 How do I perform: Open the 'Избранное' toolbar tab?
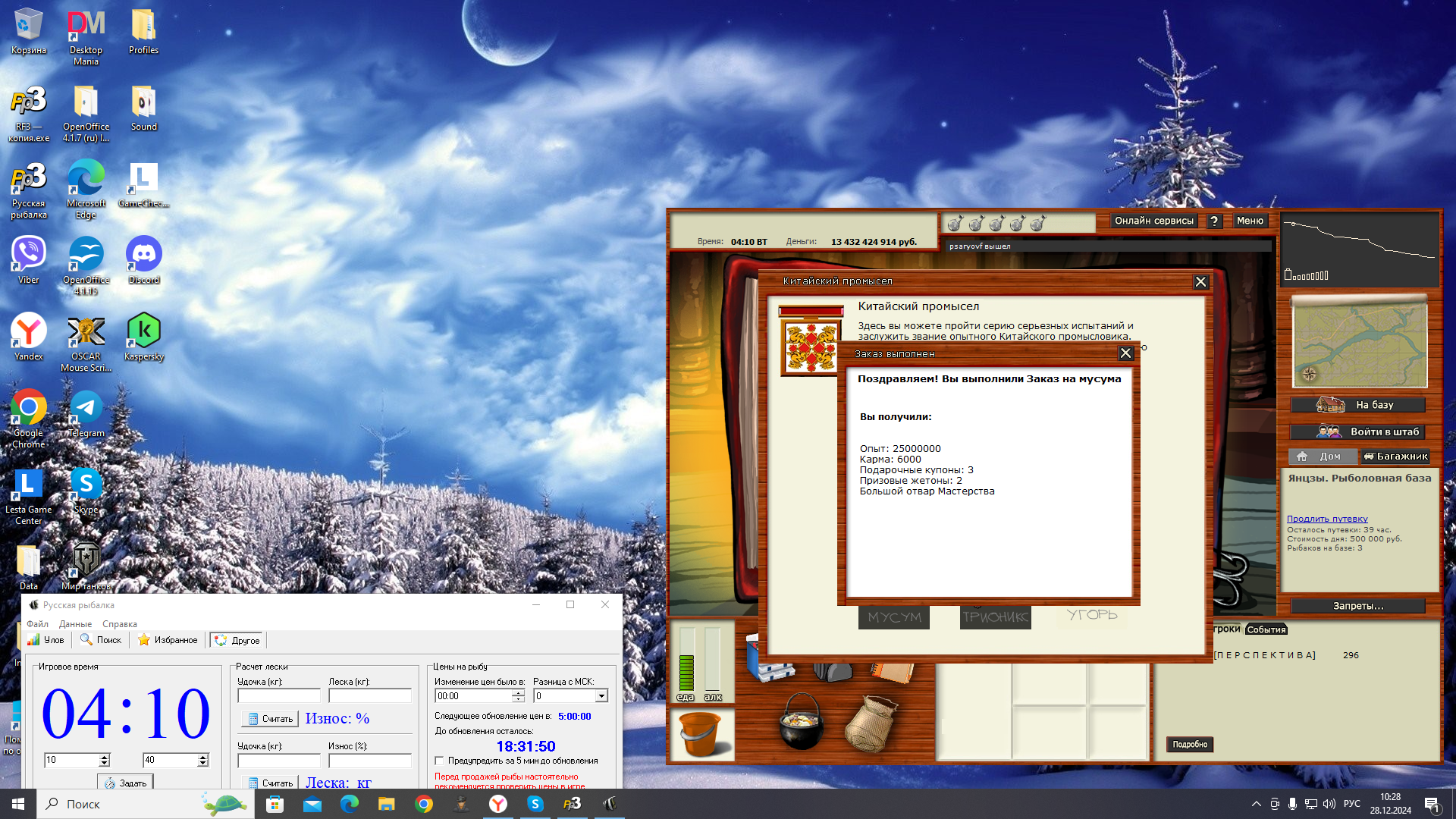pyautogui.click(x=168, y=640)
